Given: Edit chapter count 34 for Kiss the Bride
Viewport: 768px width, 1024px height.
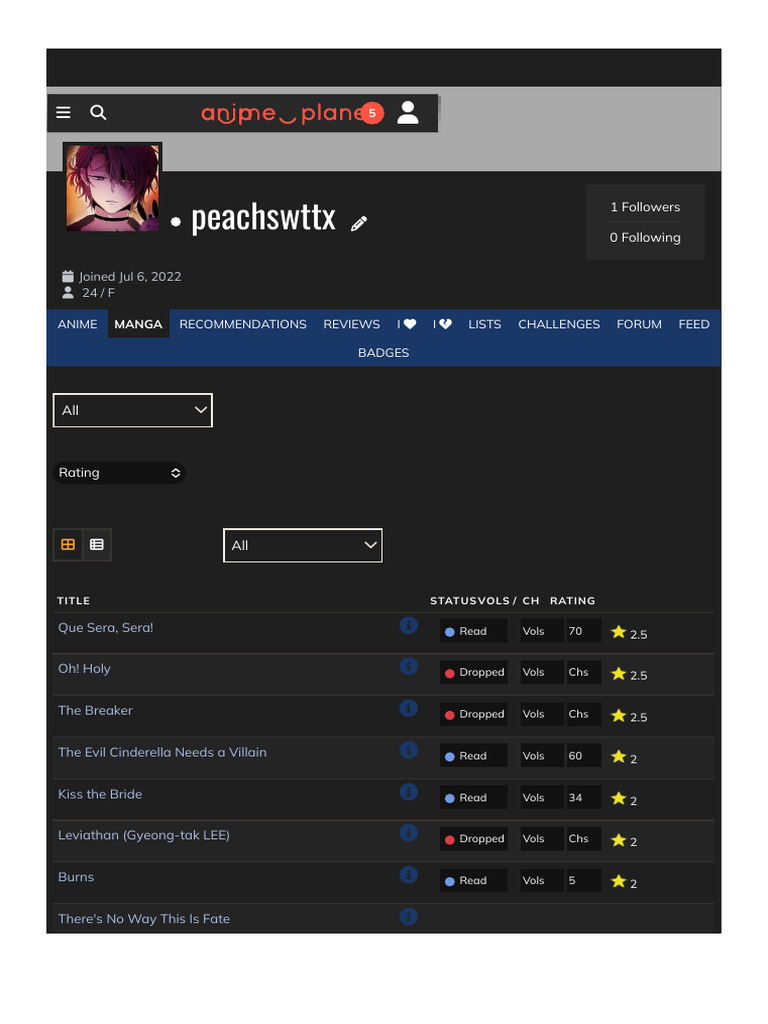Looking at the screenshot, I should click(583, 797).
